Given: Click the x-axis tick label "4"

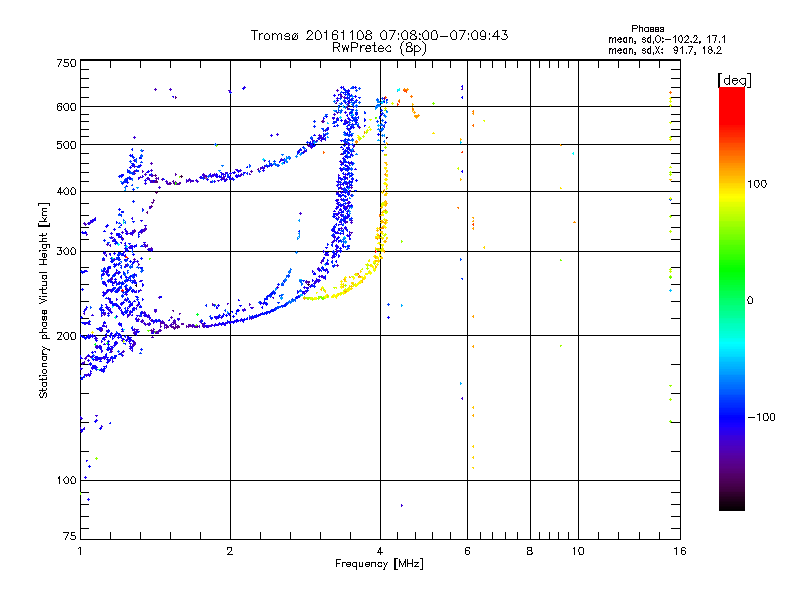Looking at the screenshot, I should (380, 551).
